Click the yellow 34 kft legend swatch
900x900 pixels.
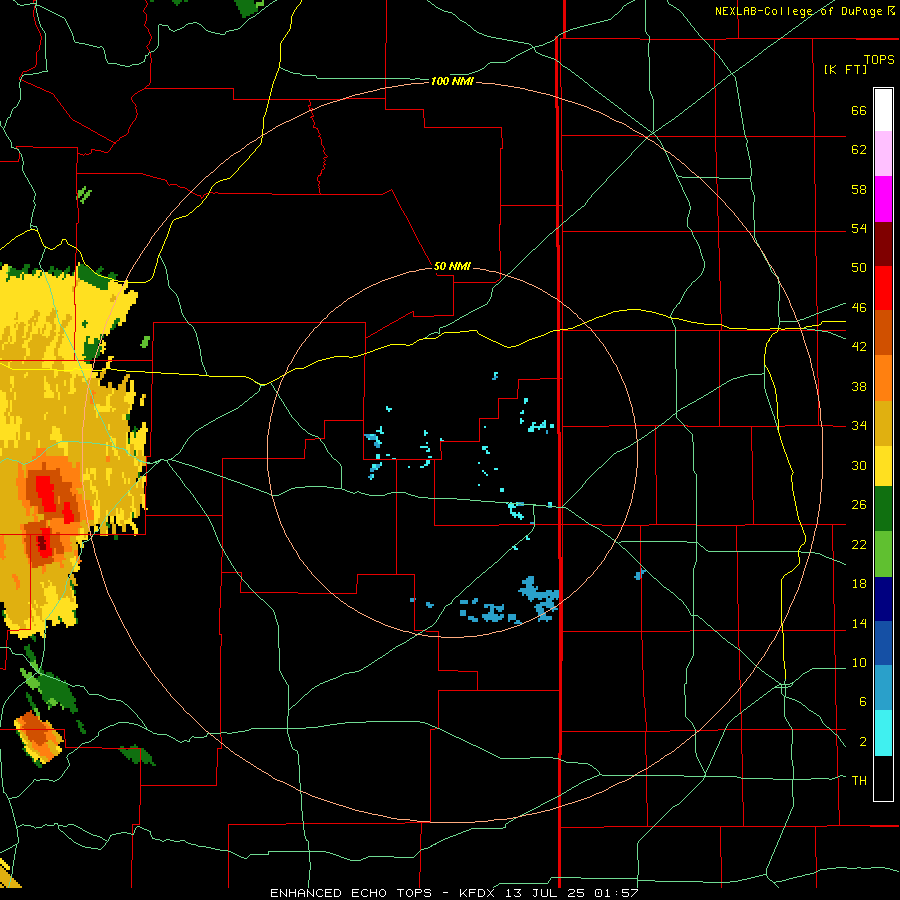pos(883,465)
